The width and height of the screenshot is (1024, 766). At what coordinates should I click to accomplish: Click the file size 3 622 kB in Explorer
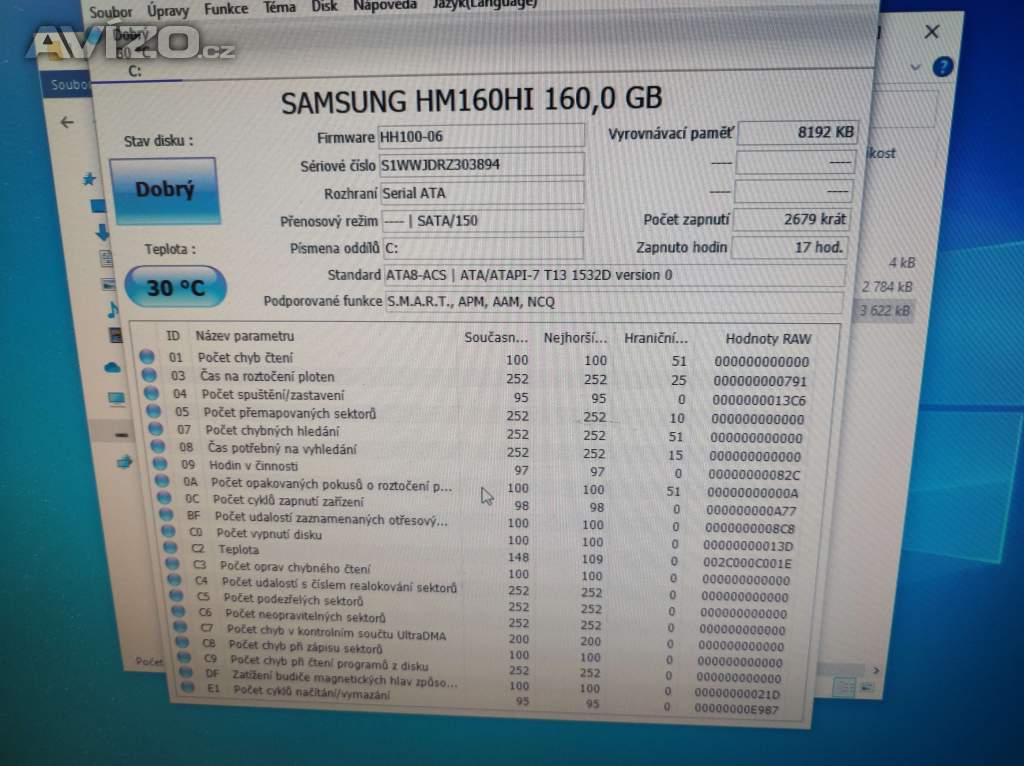[x=884, y=310]
